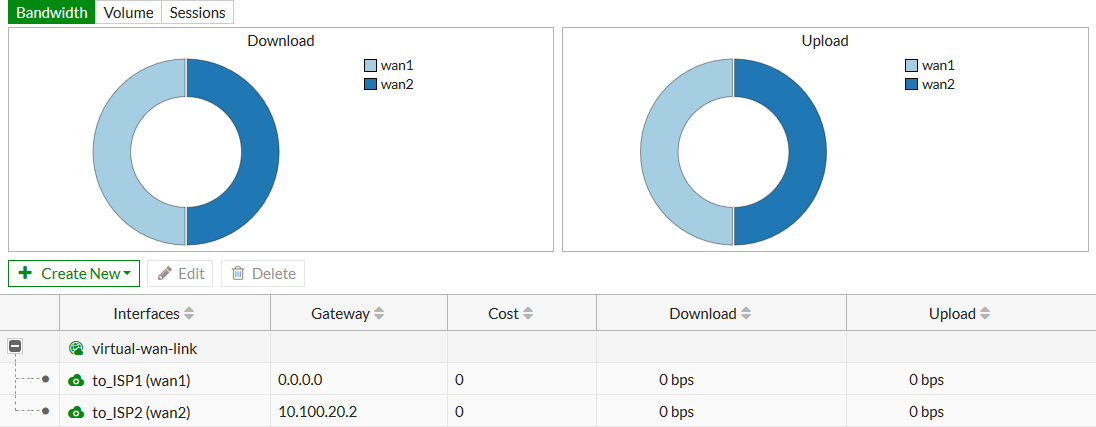
Task: Click the Gateway column header
Action: [359, 314]
